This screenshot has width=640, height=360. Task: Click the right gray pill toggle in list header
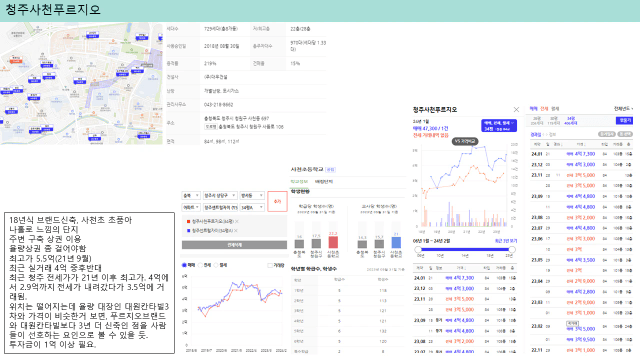tap(625, 134)
